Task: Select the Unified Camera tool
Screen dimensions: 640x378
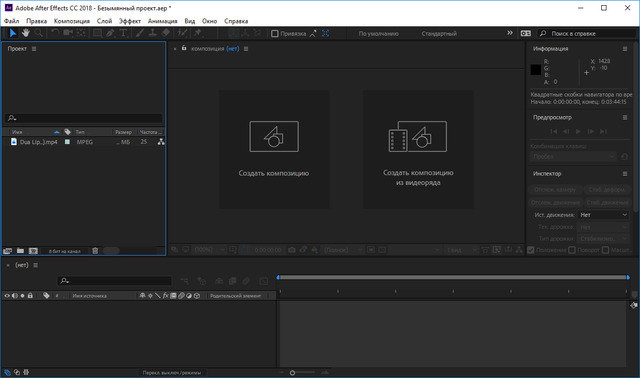Action: click(68, 33)
